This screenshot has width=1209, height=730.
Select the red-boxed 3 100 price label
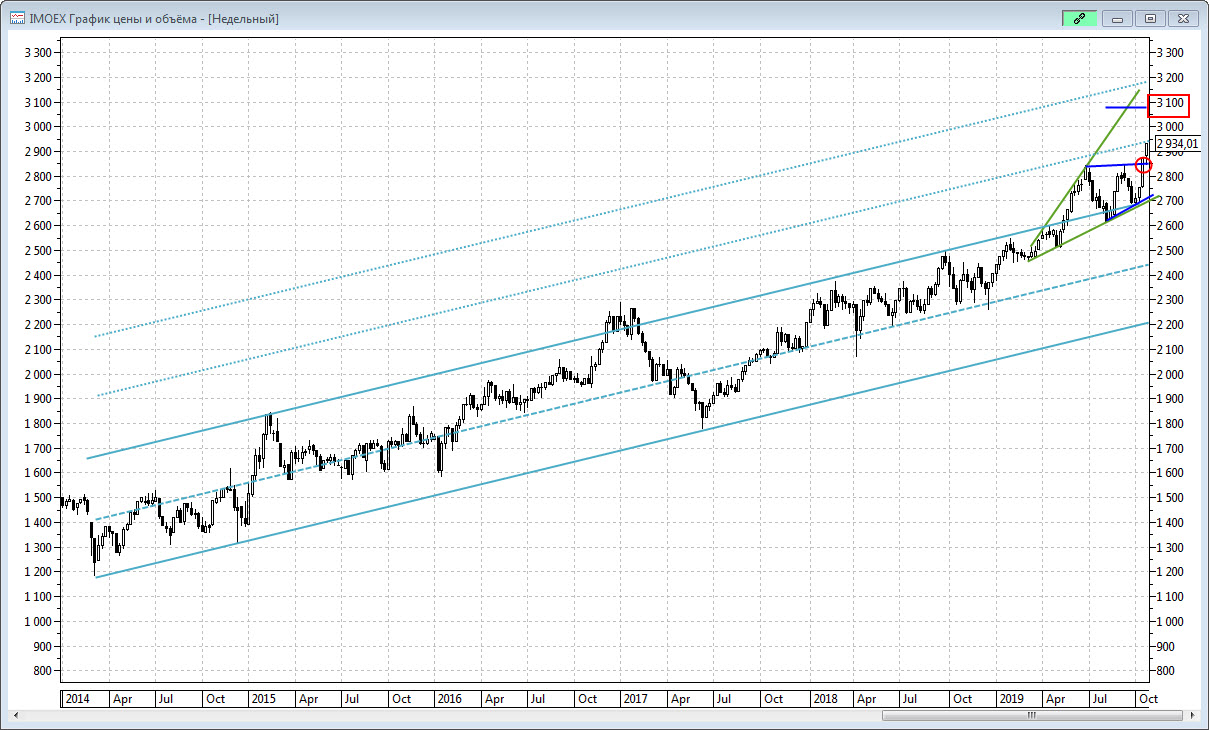(1168, 103)
